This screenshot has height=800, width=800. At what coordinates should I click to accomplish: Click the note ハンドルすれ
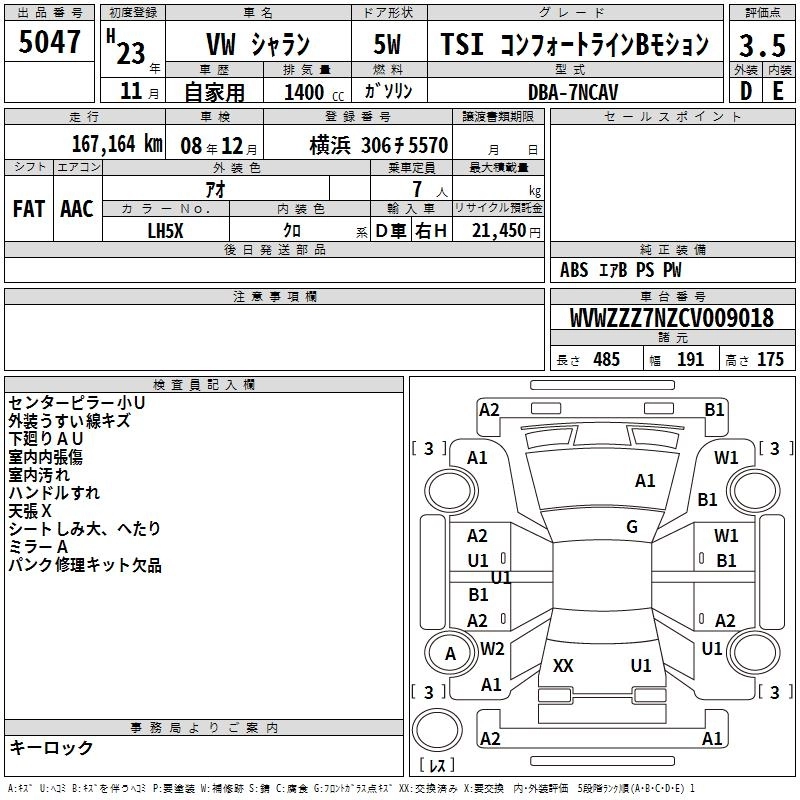coord(54,492)
